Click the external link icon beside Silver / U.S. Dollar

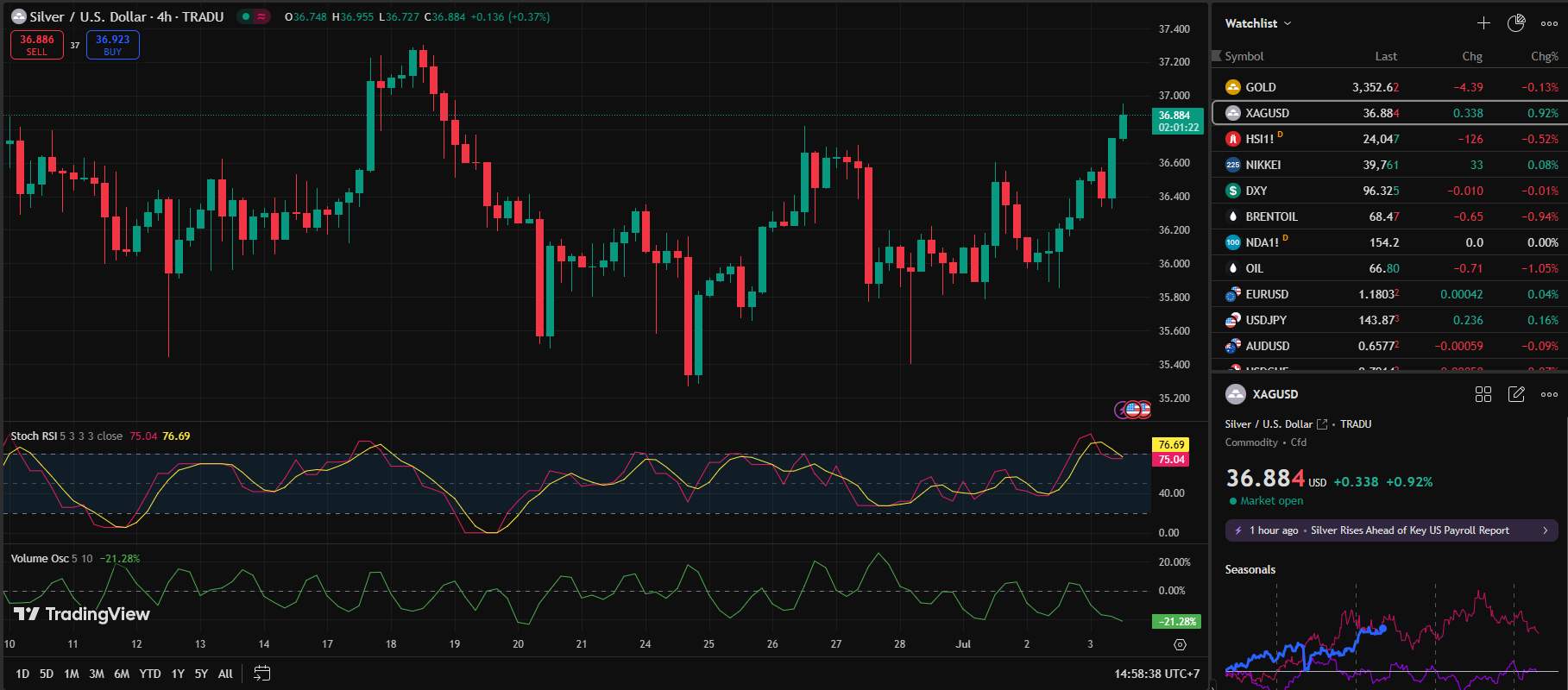coord(1322,424)
